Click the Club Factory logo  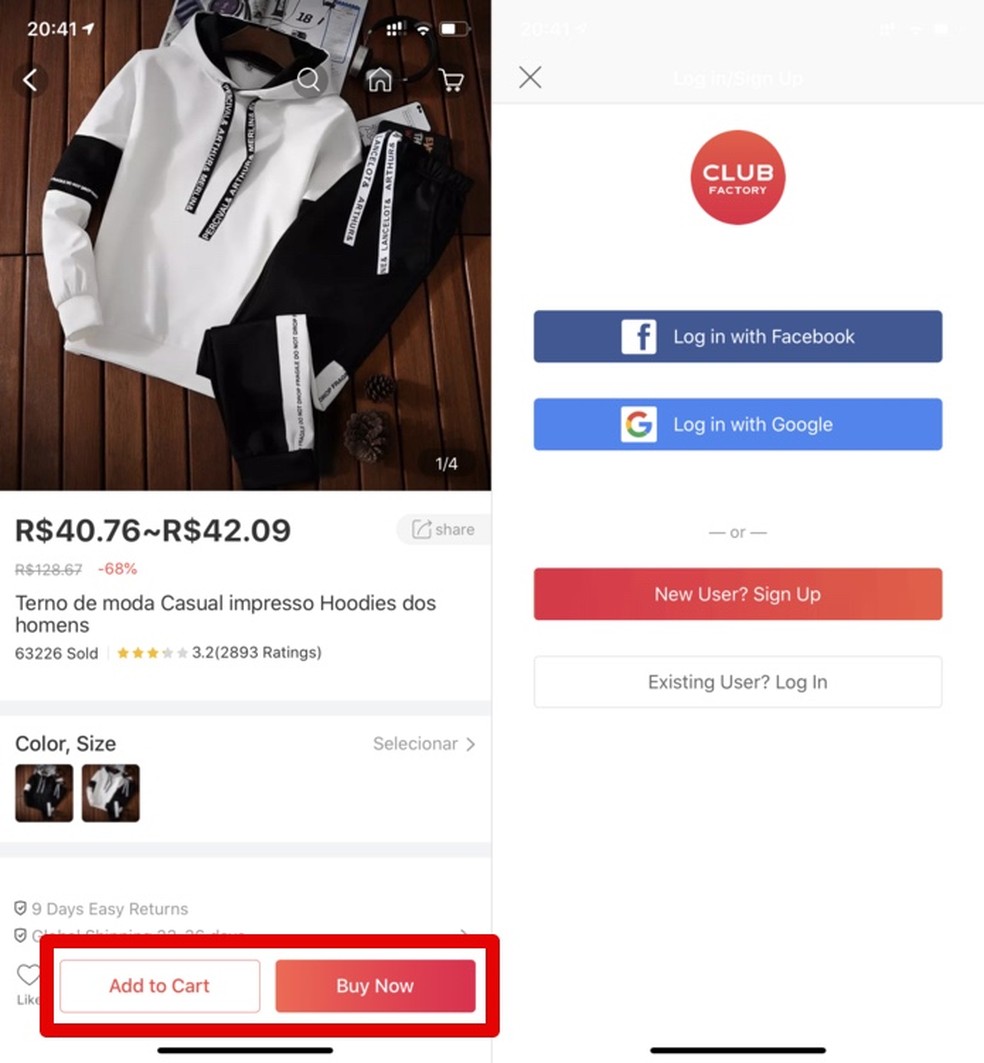tap(737, 176)
